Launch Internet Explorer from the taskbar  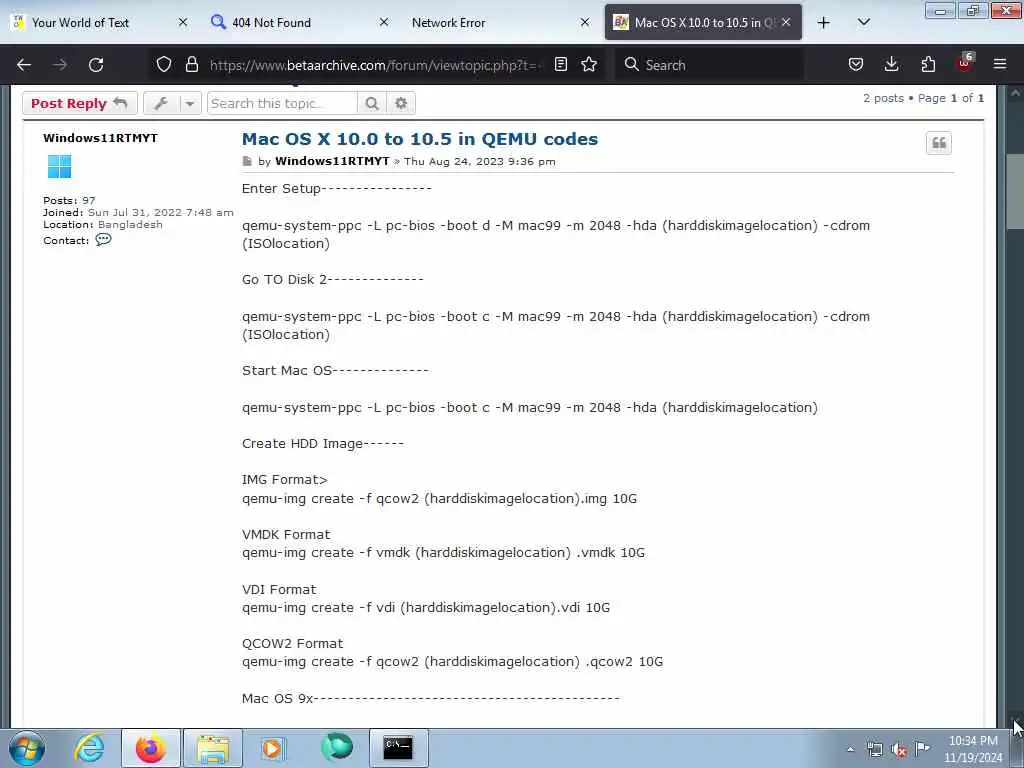point(89,748)
